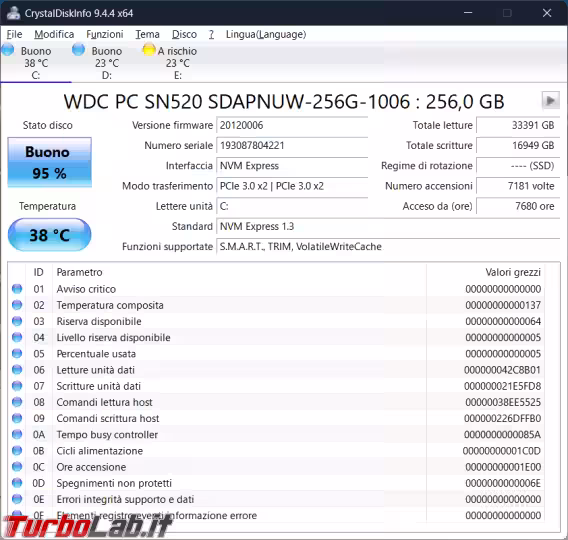Click status dot for Comandi lettura host row
Viewport: 568px width, 540px height.
click(17, 402)
